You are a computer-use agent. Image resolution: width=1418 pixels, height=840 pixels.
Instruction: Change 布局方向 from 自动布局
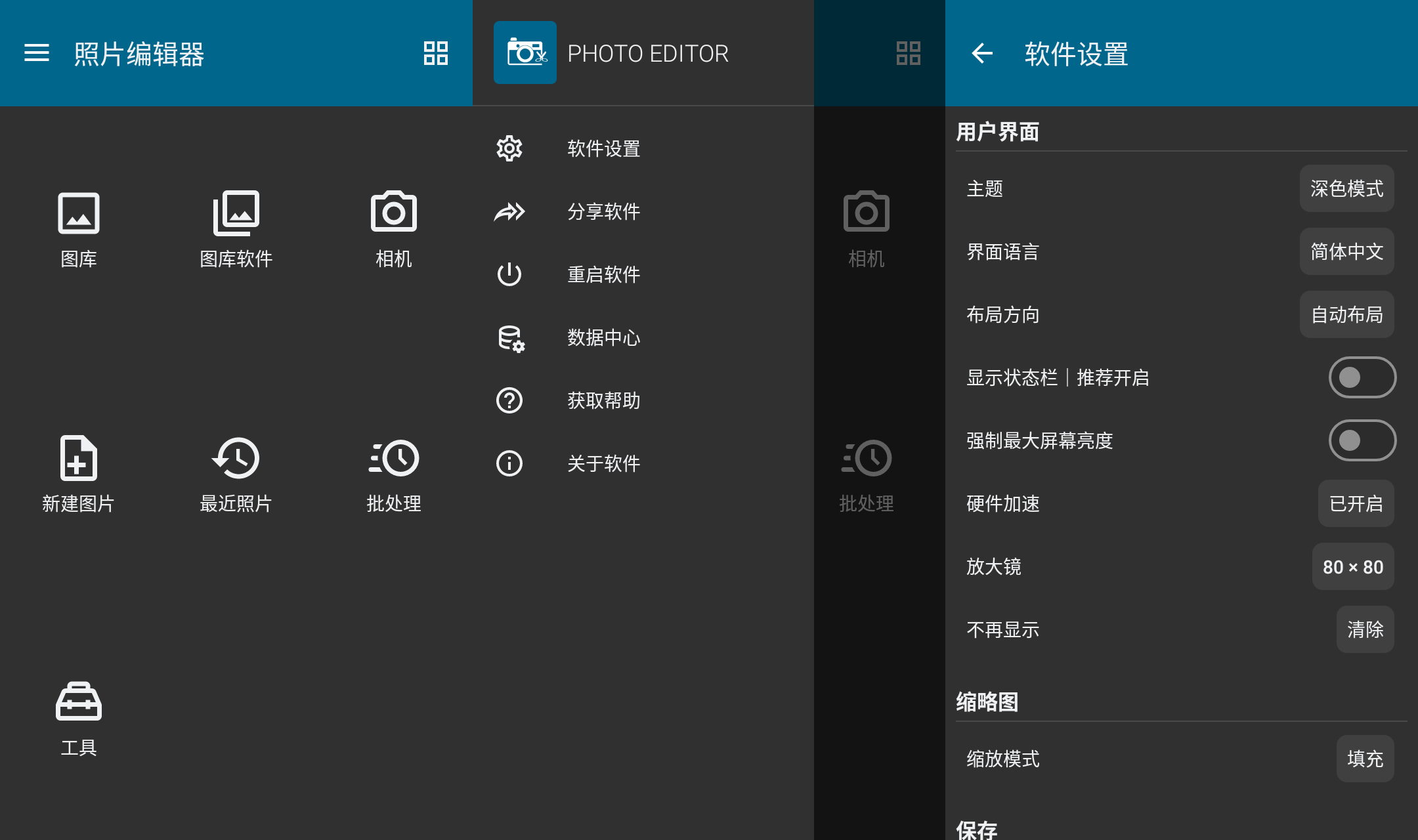(x=1347, y=314)
